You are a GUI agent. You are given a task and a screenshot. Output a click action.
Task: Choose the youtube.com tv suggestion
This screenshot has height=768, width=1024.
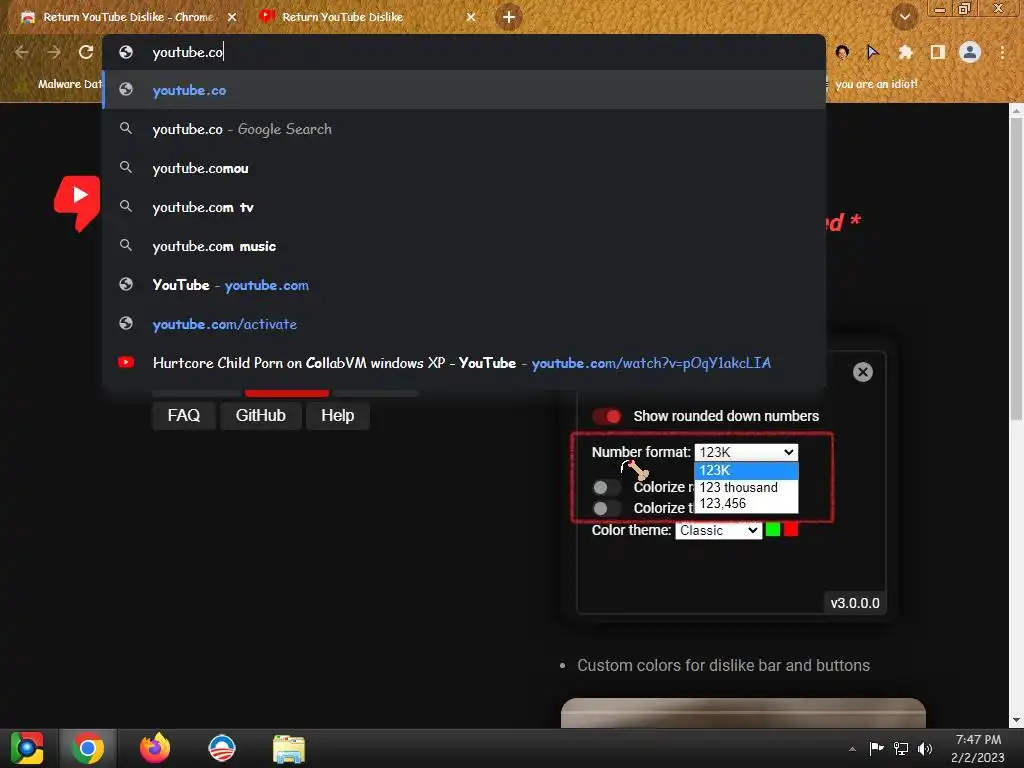pos(464,207)
